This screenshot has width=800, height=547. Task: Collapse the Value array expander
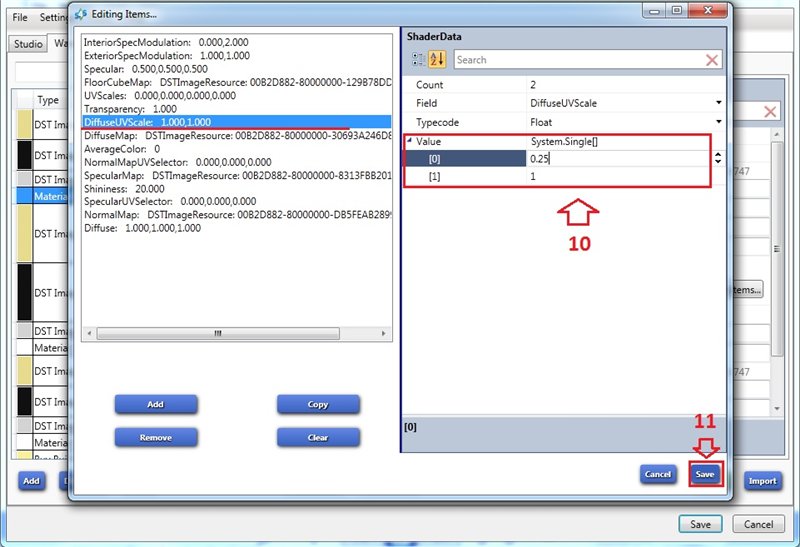click(x=408, y=140)
